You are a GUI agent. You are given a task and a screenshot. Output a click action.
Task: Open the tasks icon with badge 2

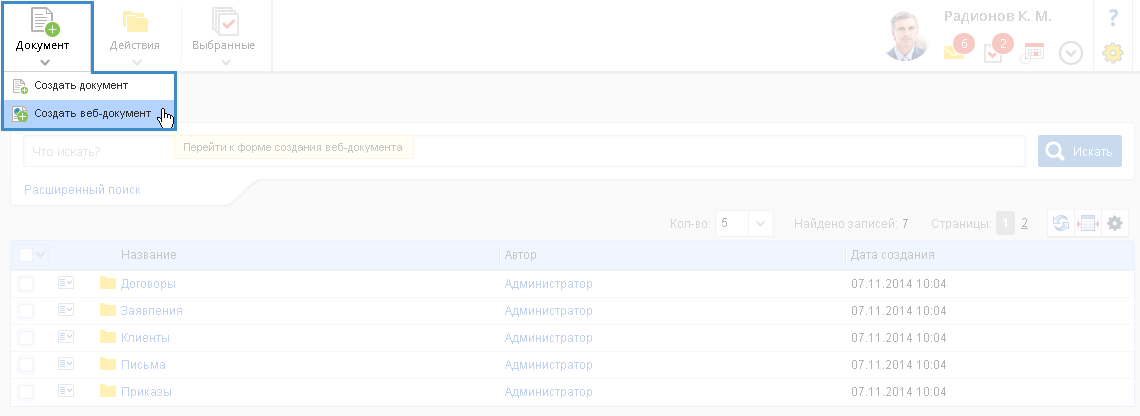coord(995,51)
